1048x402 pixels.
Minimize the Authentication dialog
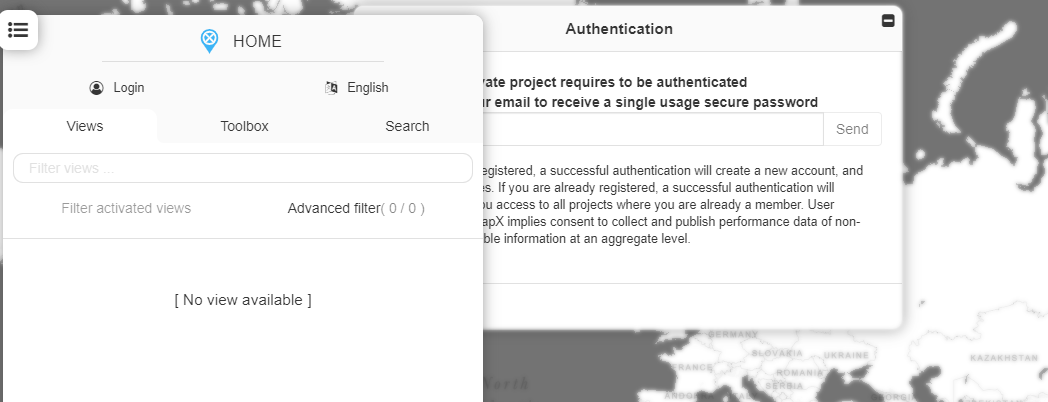[x=888, y=21]
